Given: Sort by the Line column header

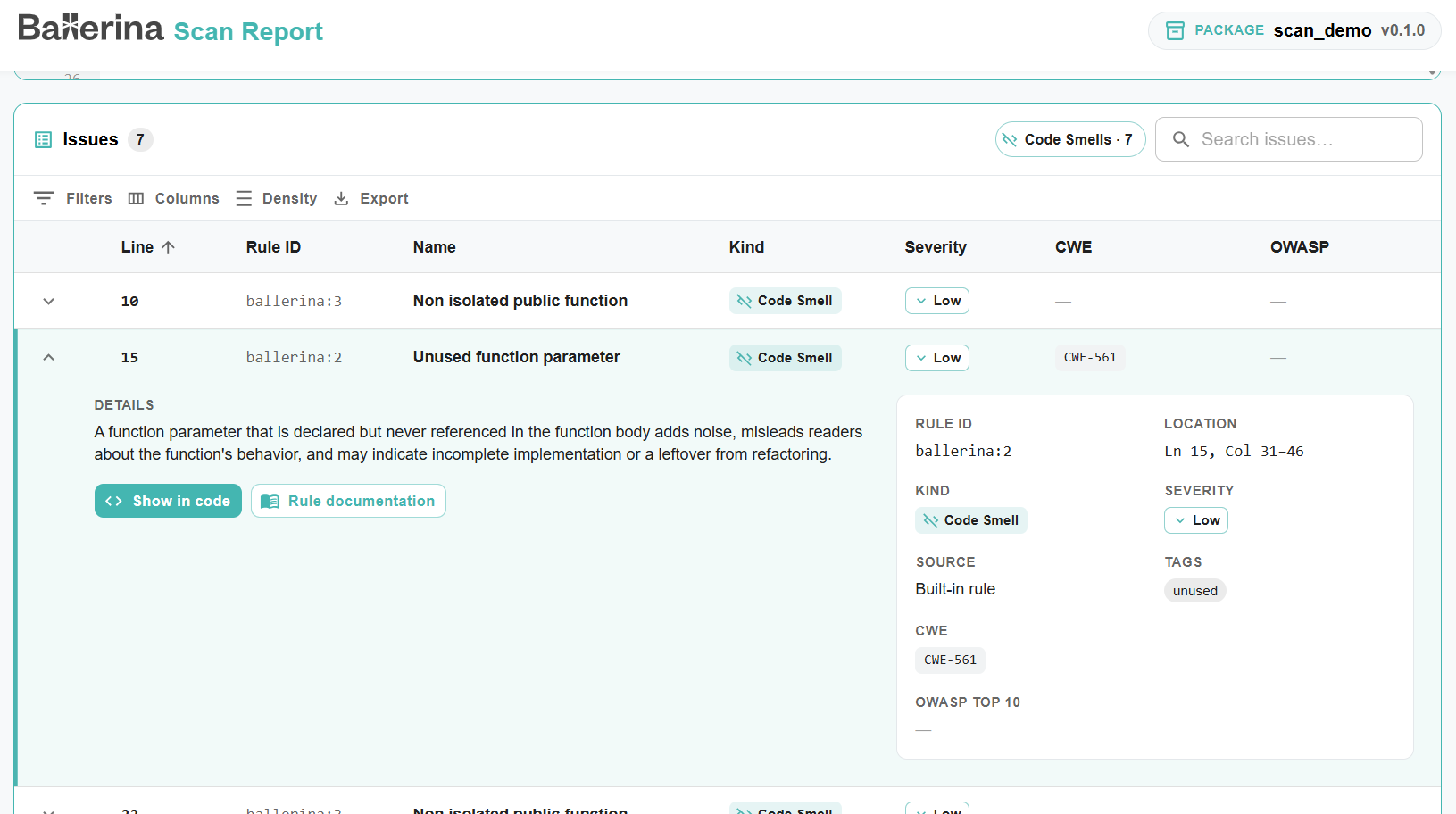Looking at the screenshot, I should 137,247.
